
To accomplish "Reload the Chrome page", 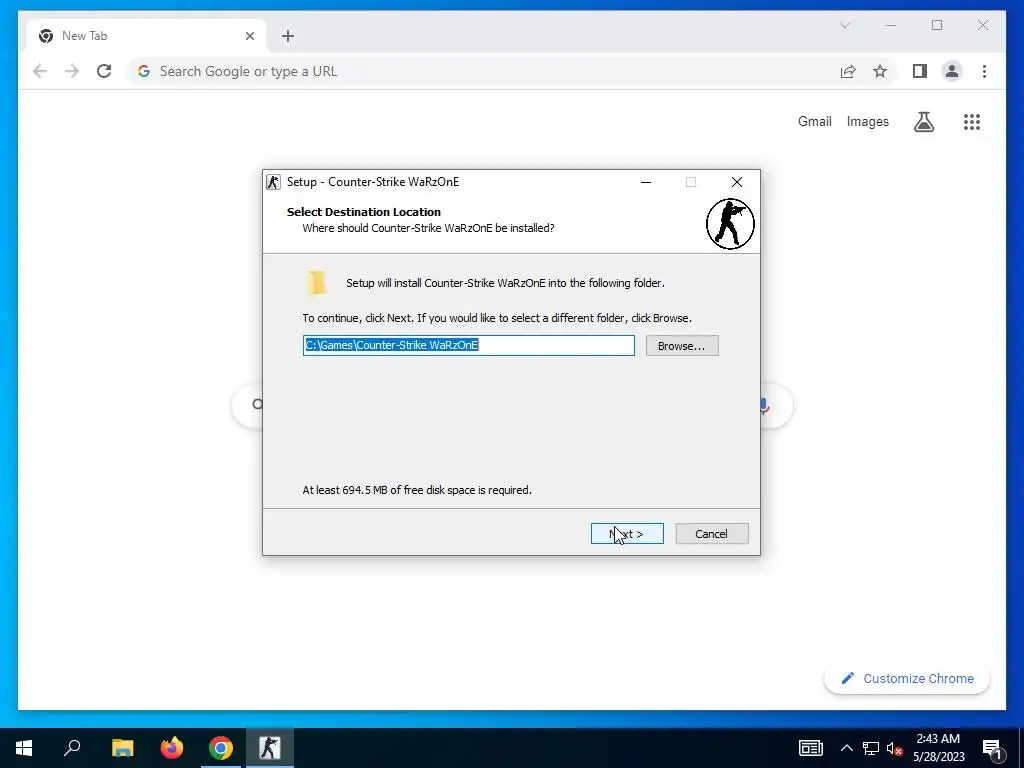I will 104,71.
